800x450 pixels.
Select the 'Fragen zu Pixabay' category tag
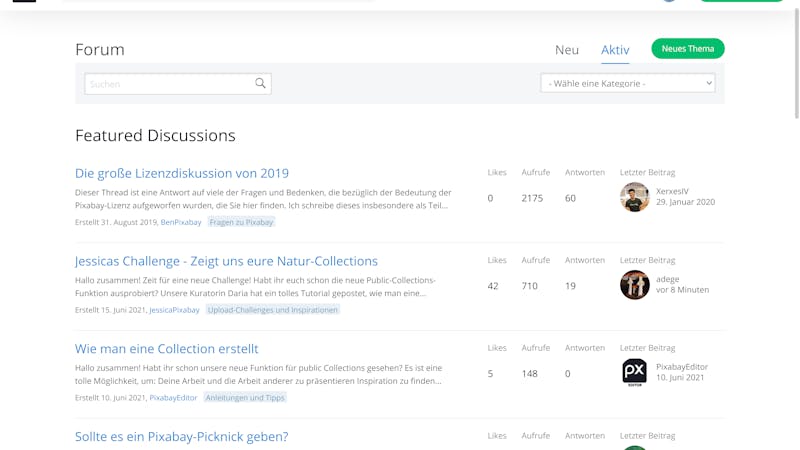[241, 222]
